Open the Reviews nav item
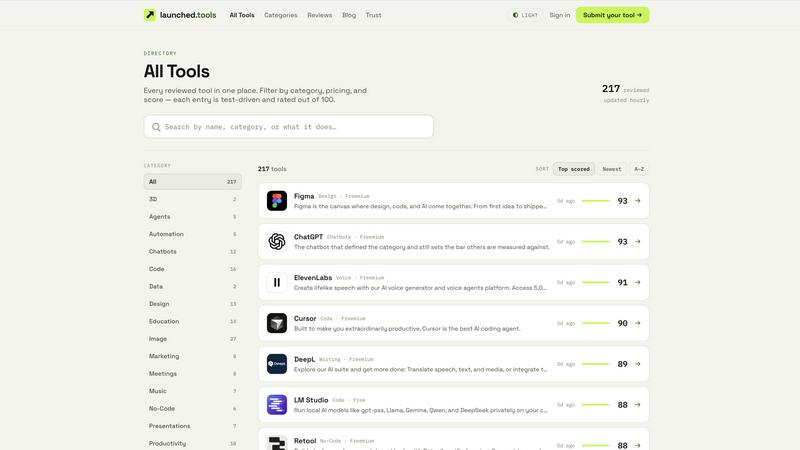 click(x=319, y=15)
